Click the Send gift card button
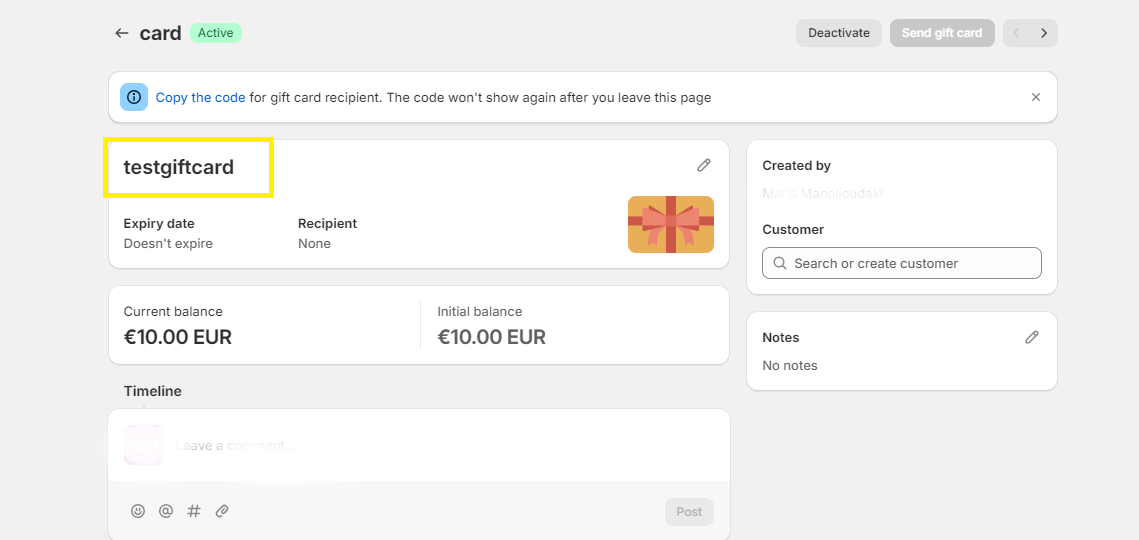Screen dimensions: 1139x540 click(x=942, y=33)
